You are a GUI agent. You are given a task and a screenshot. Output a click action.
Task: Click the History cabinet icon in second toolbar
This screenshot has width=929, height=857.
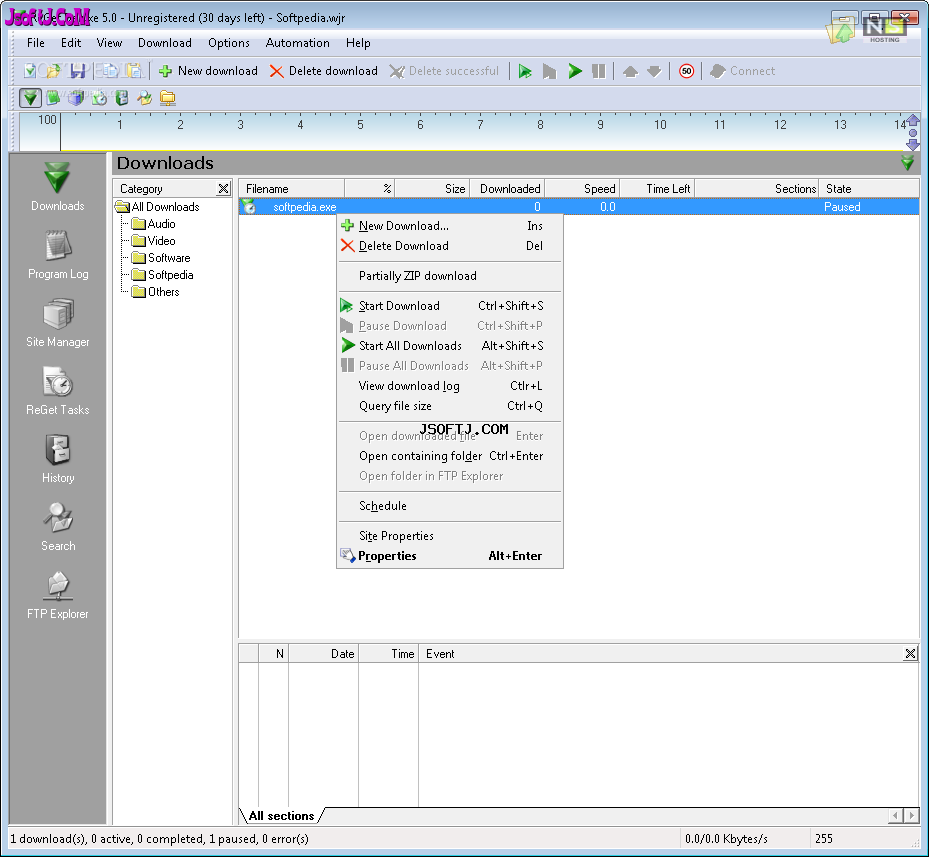point(121,98)
